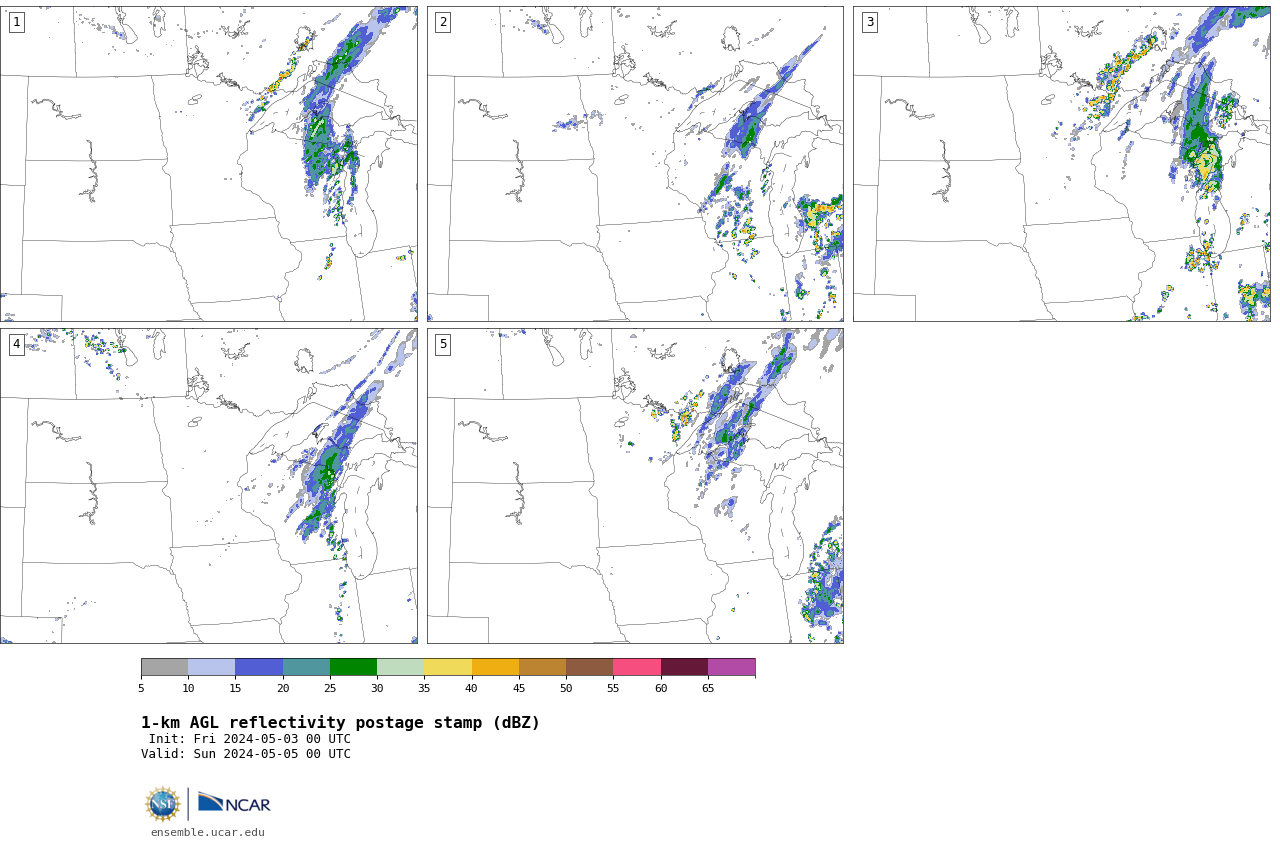This screenshot has width=1280, height=844.
Task: Click the panel label number 2
Action: pos(443,22)
